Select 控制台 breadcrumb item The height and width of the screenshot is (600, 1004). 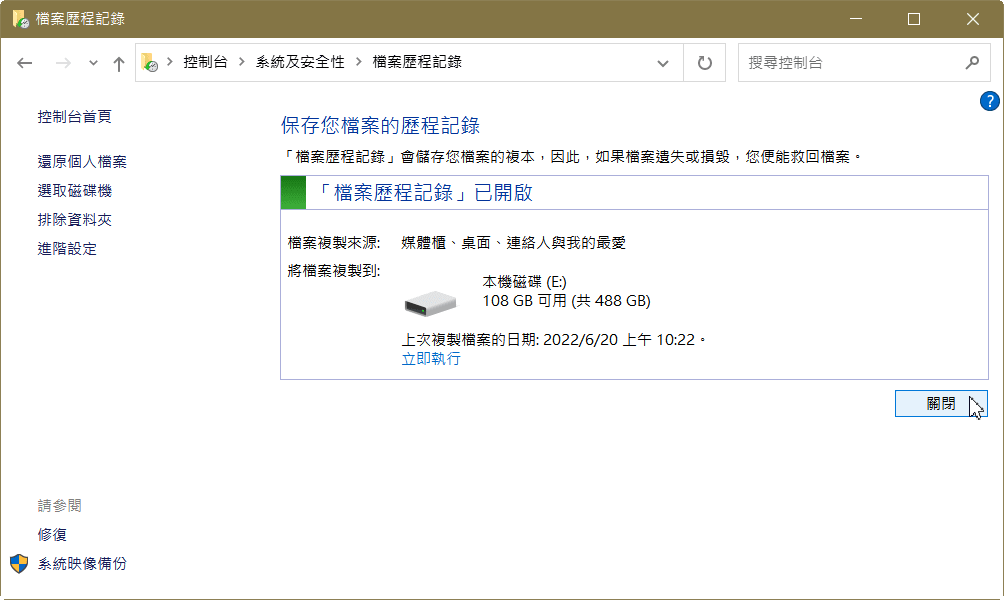pyautogui.click(x=205, y=61)
